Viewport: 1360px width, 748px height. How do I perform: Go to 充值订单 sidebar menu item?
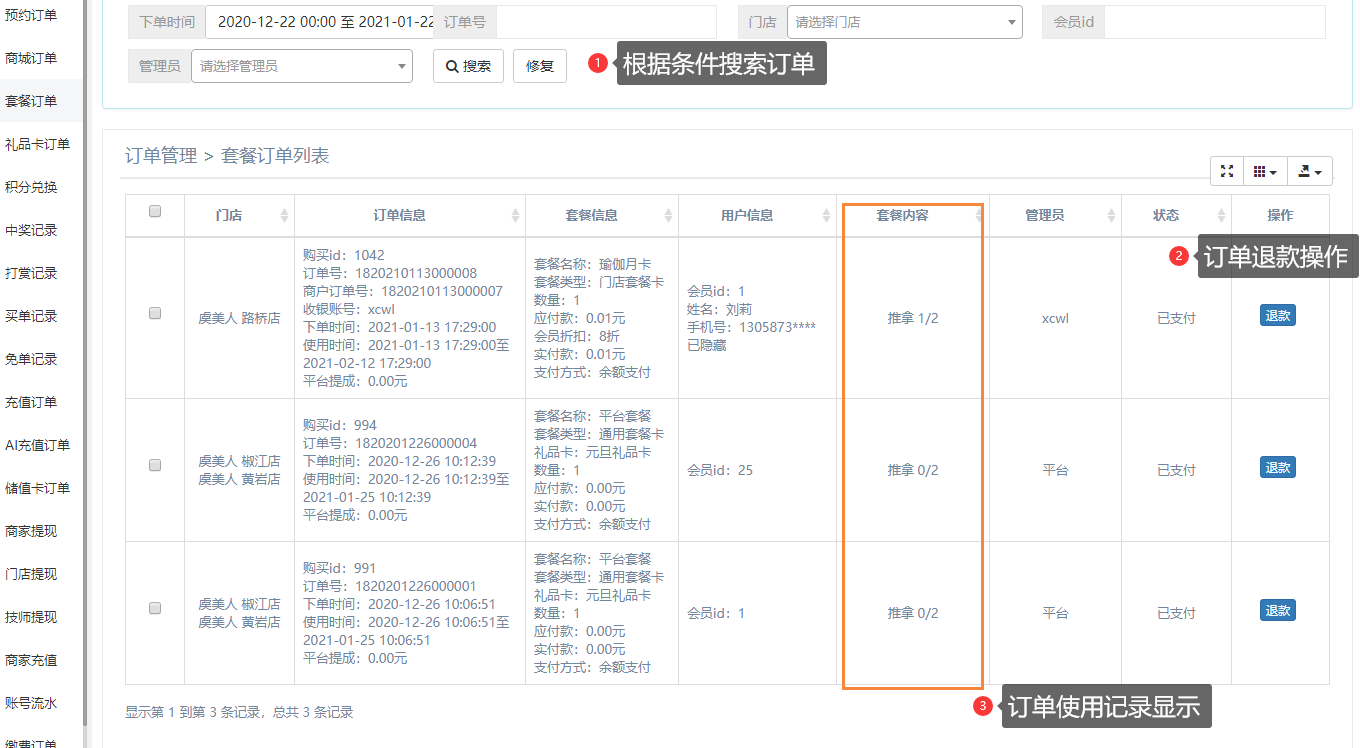31,402
